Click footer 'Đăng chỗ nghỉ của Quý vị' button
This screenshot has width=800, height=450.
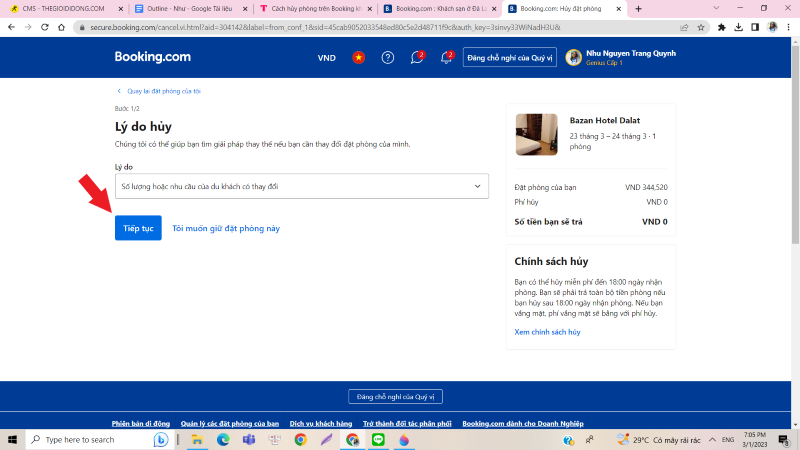pyautogui.click(x=395, y=396)
